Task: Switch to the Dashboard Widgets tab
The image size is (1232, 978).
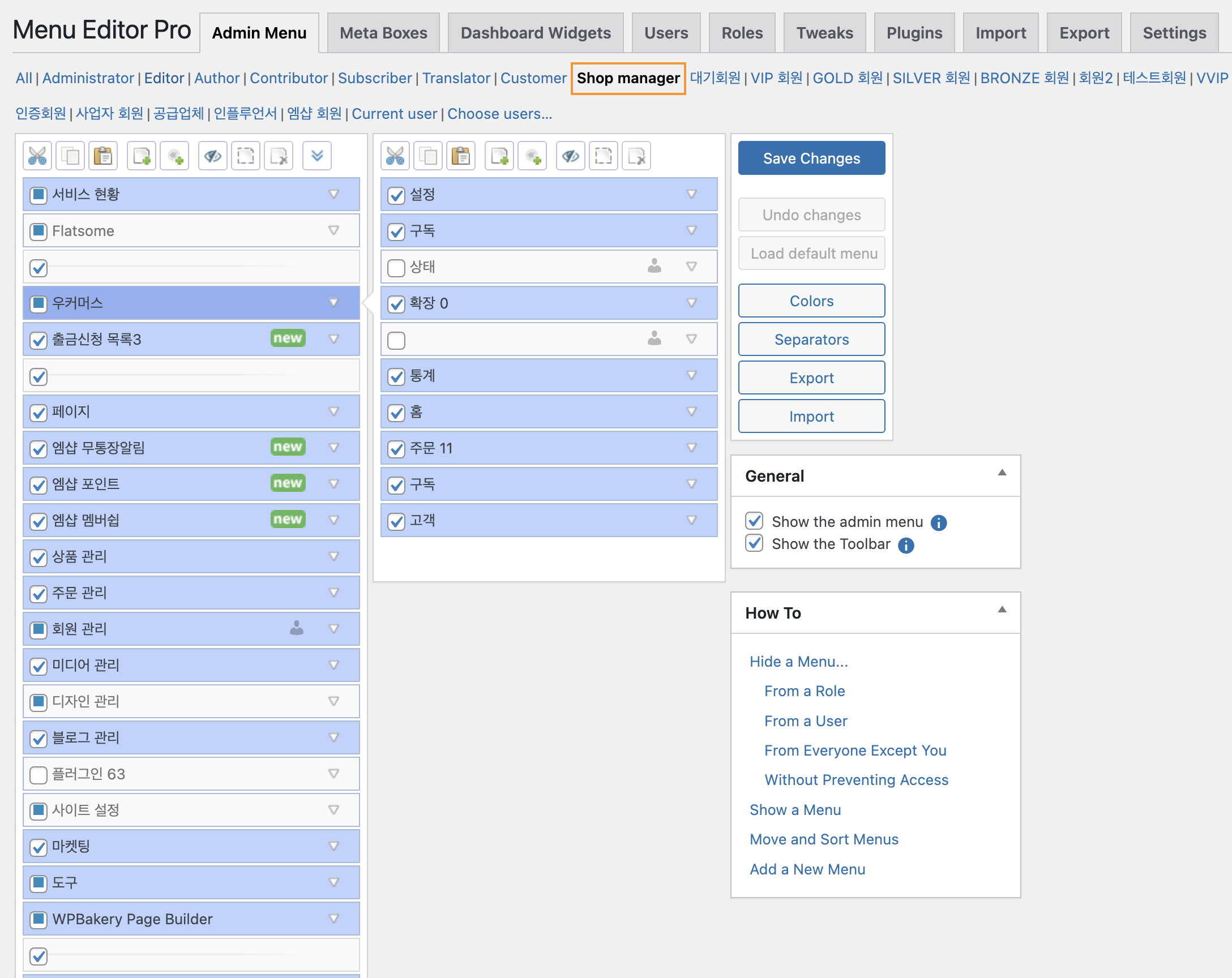Action: (536, 33)
